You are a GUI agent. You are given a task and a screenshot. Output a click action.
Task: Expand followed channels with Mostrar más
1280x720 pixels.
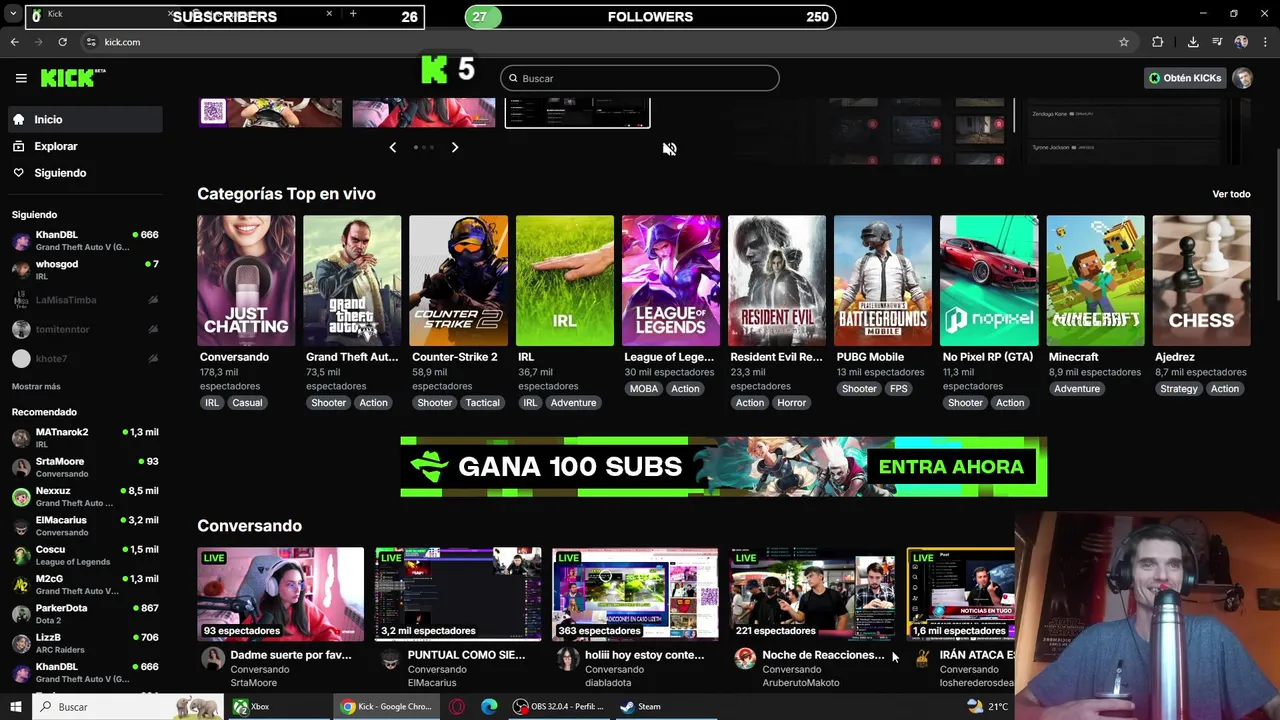(x=36, y=387)
